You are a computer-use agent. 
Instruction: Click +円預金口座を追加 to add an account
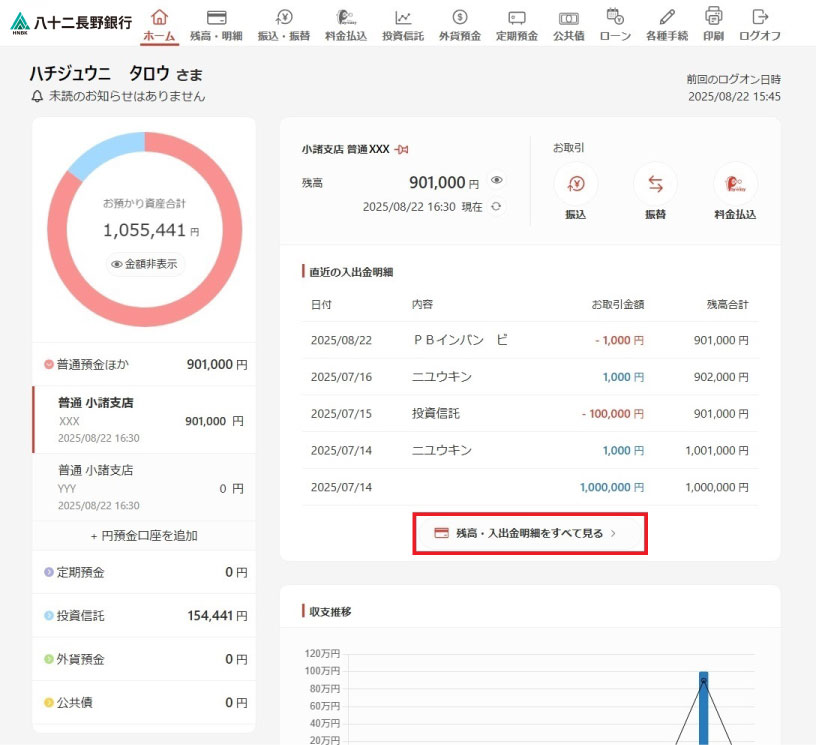pos(143,535)
